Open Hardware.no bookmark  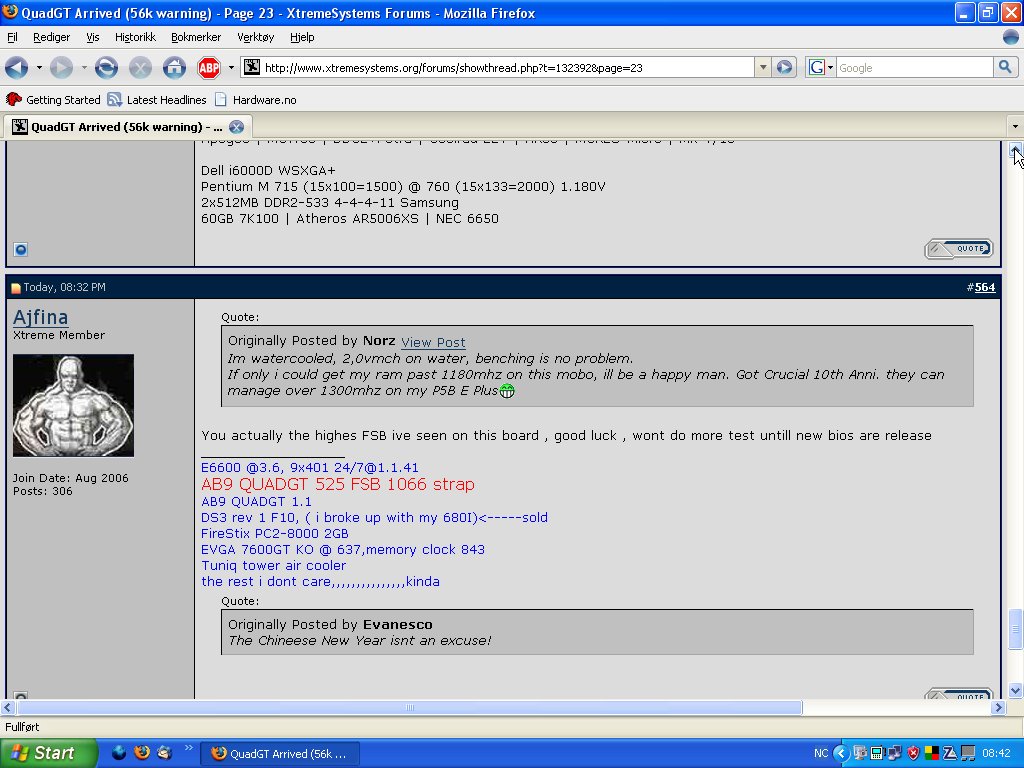pyautogui.click(x=256, y=99)
